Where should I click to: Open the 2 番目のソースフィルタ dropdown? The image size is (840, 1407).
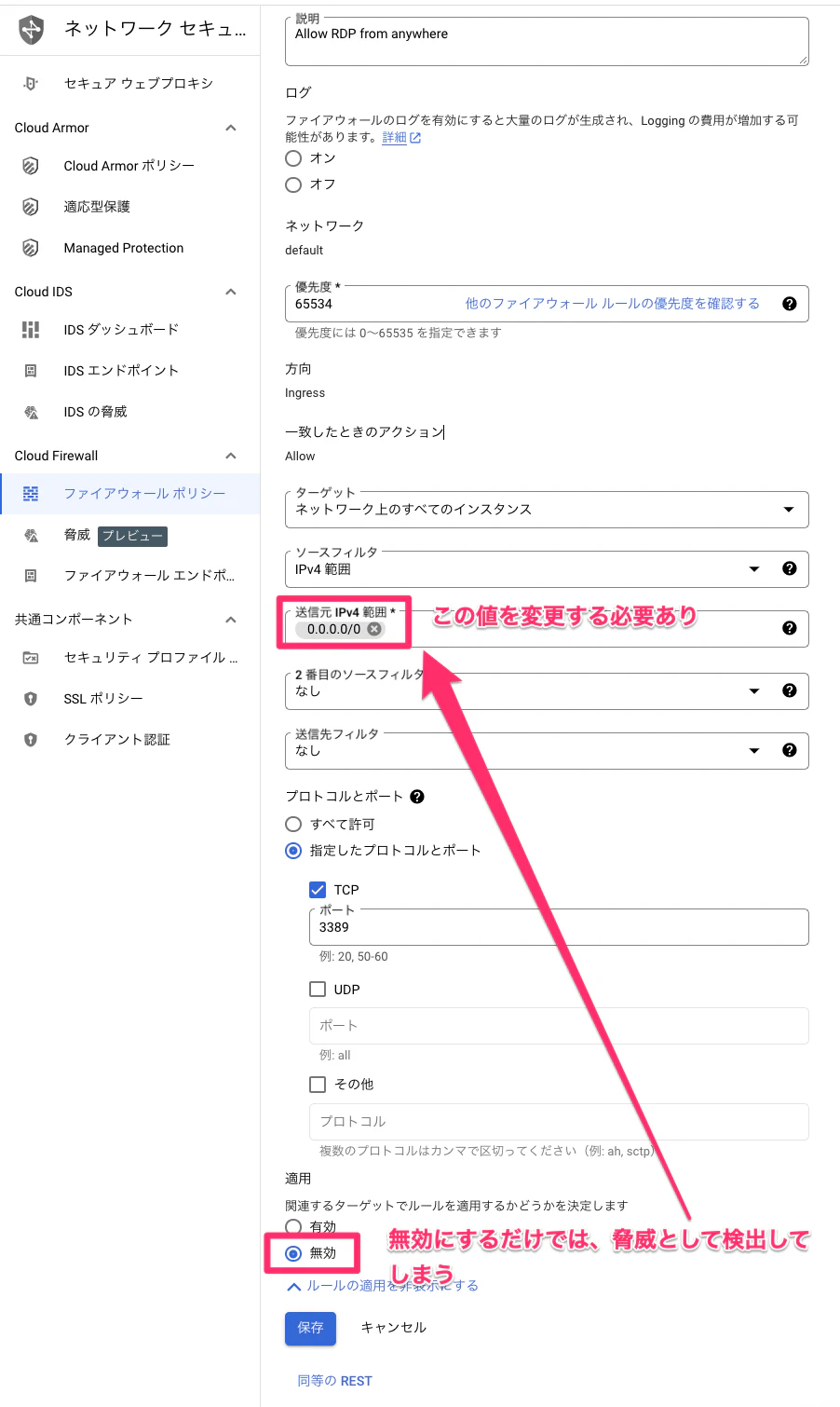coord(547,691)
